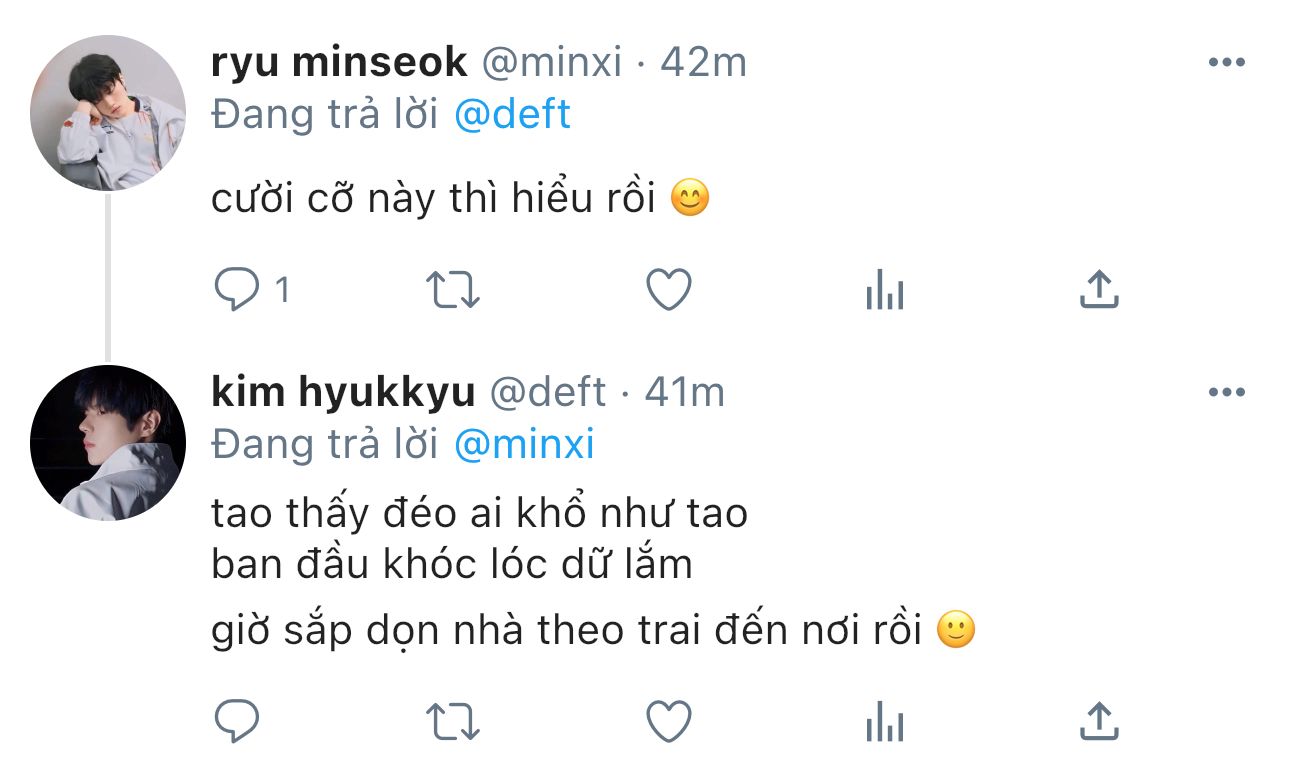
Task: Click the @minxi mention link
Action: click(x=524, y=444)
